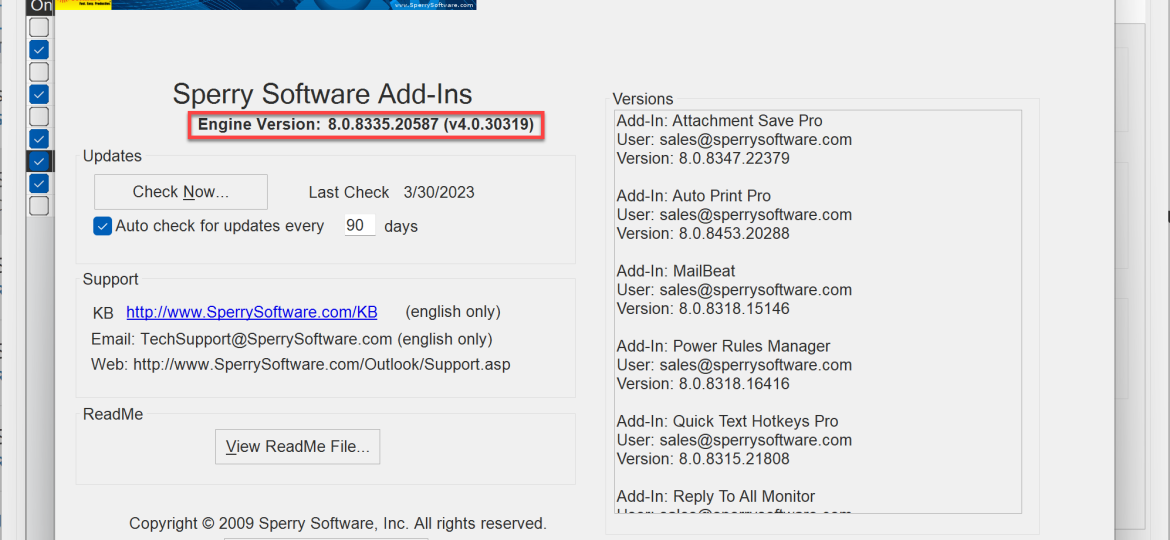Click the Add-In: Reply To All Monitor line
Viewport: 1170px width, 540px height.
[716, 496]
